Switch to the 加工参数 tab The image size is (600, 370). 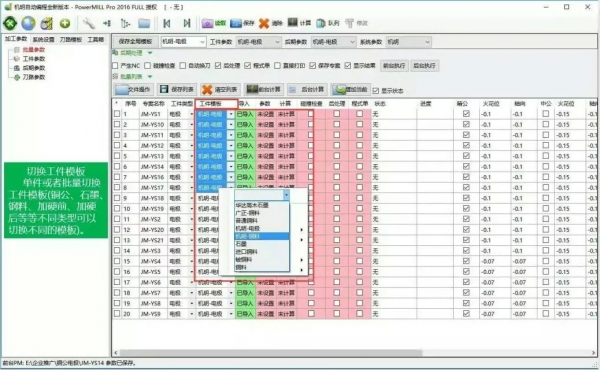[x=16, y=39]
